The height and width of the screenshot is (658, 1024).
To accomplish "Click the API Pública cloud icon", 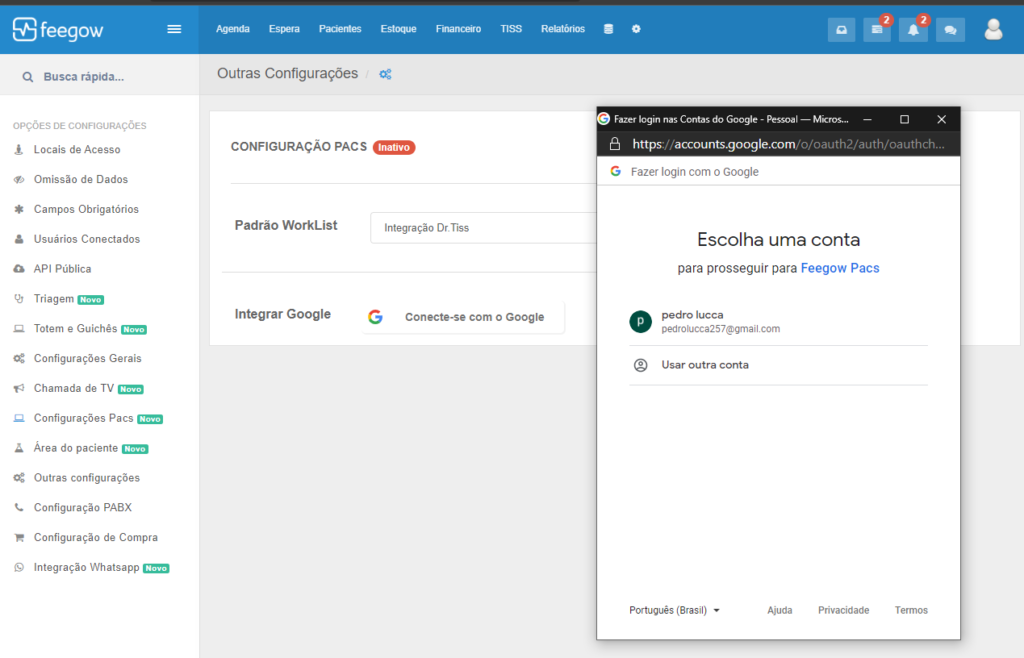I will (19, 269).
